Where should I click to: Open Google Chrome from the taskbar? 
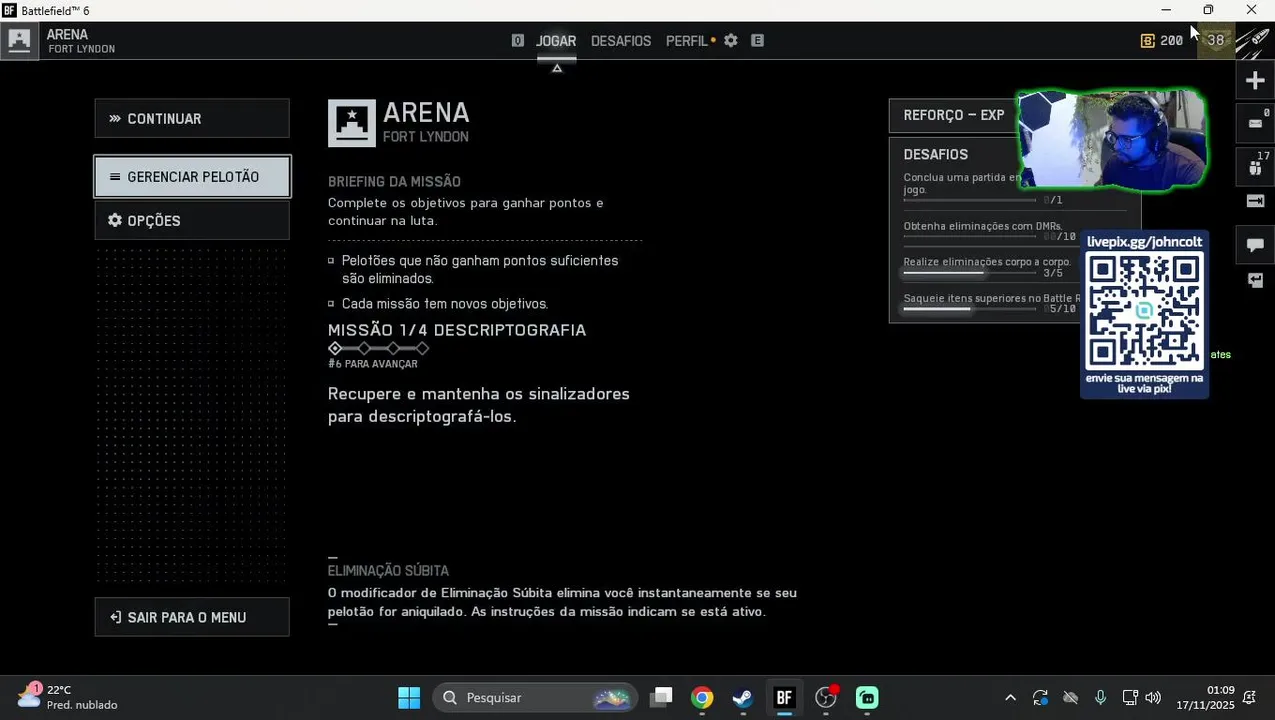point(702,697)
